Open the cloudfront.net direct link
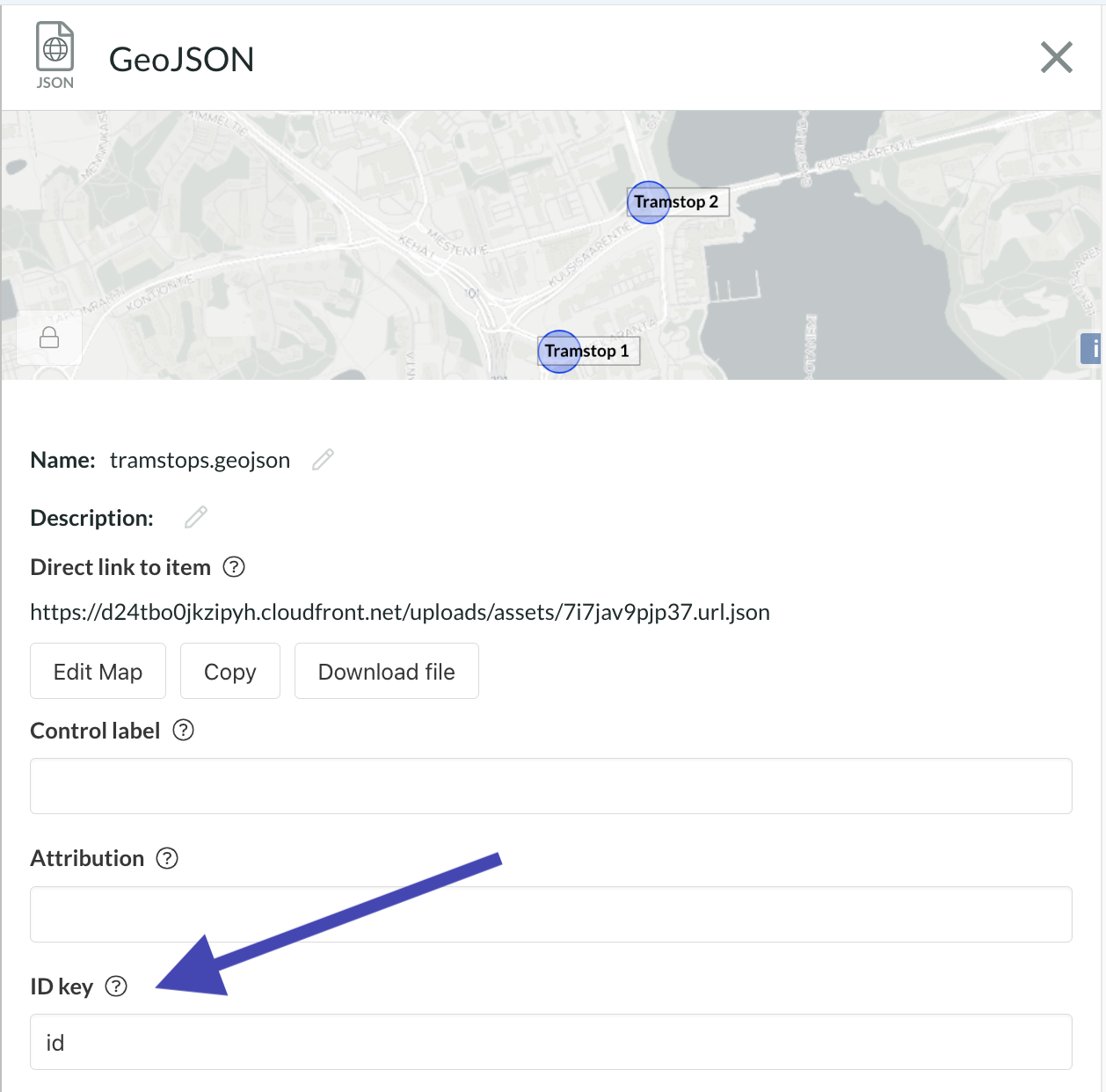The height and width of the screenshot is (1092, 1106). [x=400, y=612]
